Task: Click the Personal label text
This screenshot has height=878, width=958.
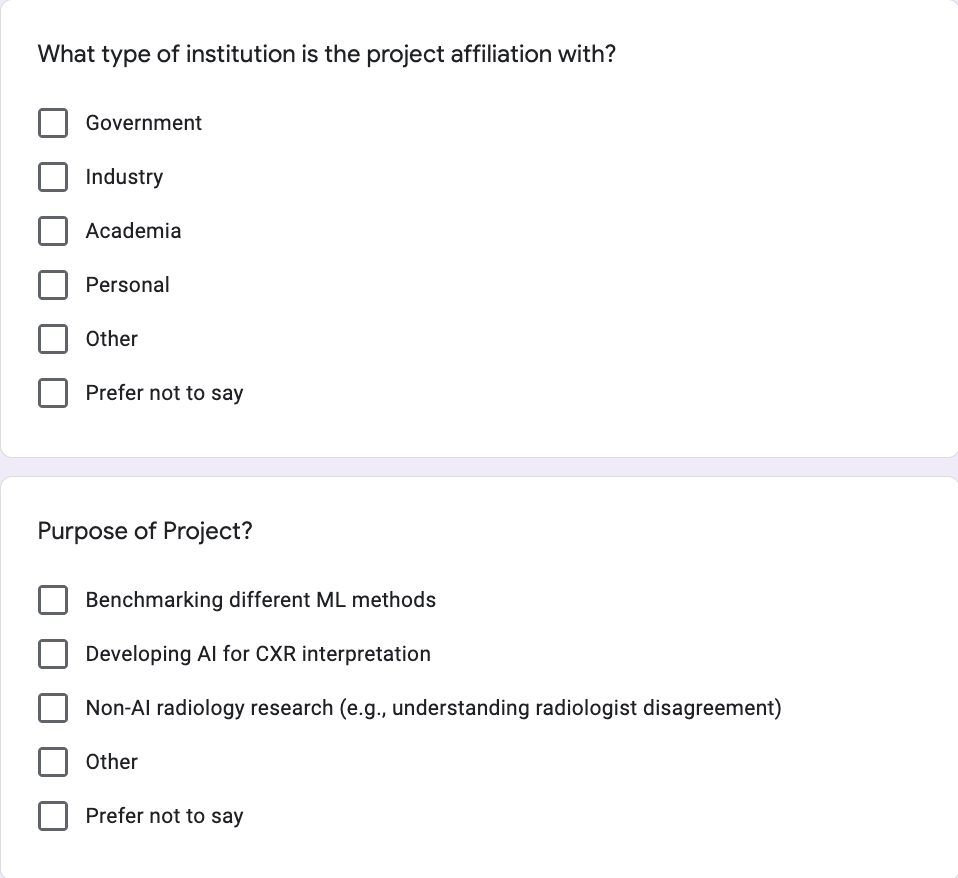Action: tap(127, 285)
